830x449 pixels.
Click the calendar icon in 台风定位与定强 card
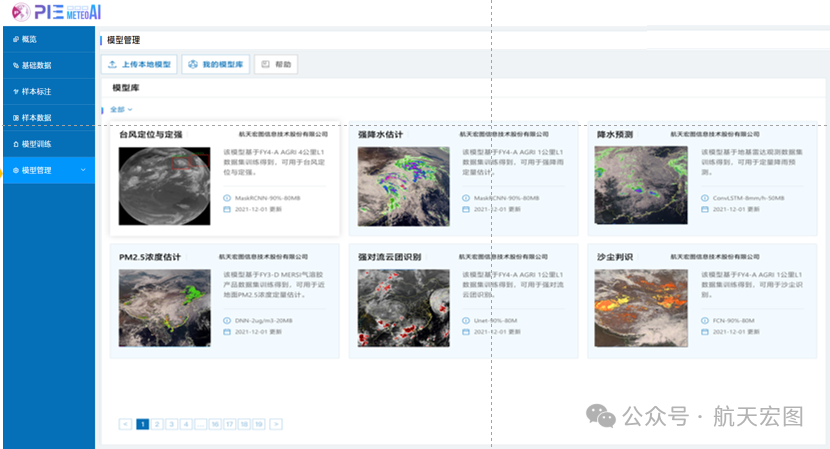(x=227, y=210)
